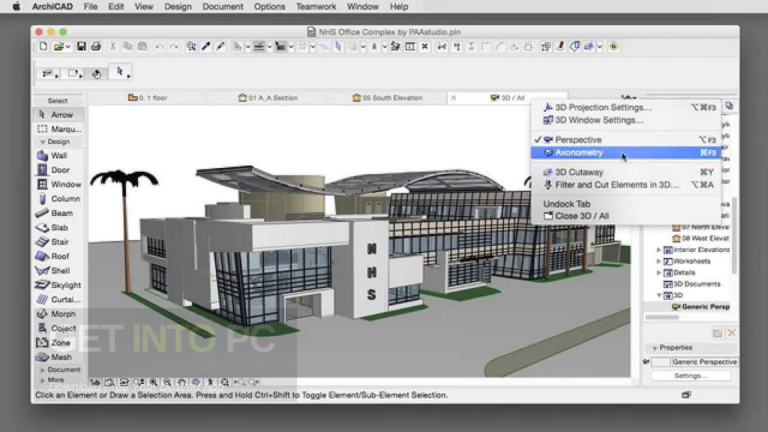768x432 pixels.
Task: Select the Arrow tool in the toolbox
Action: (x=58, y=115)
